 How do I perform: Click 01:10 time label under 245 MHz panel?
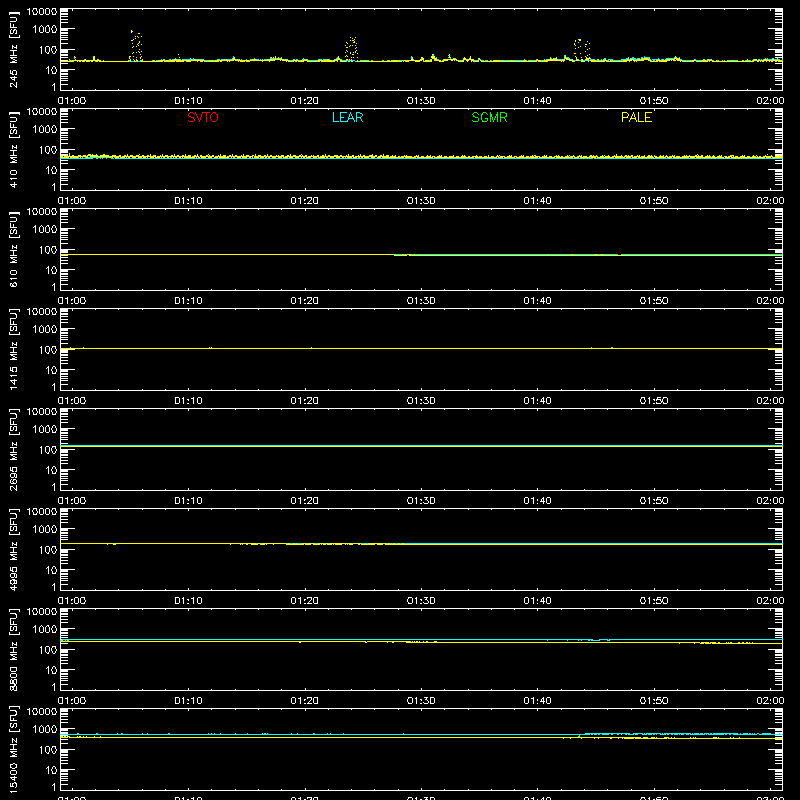[x=188, y=101]
